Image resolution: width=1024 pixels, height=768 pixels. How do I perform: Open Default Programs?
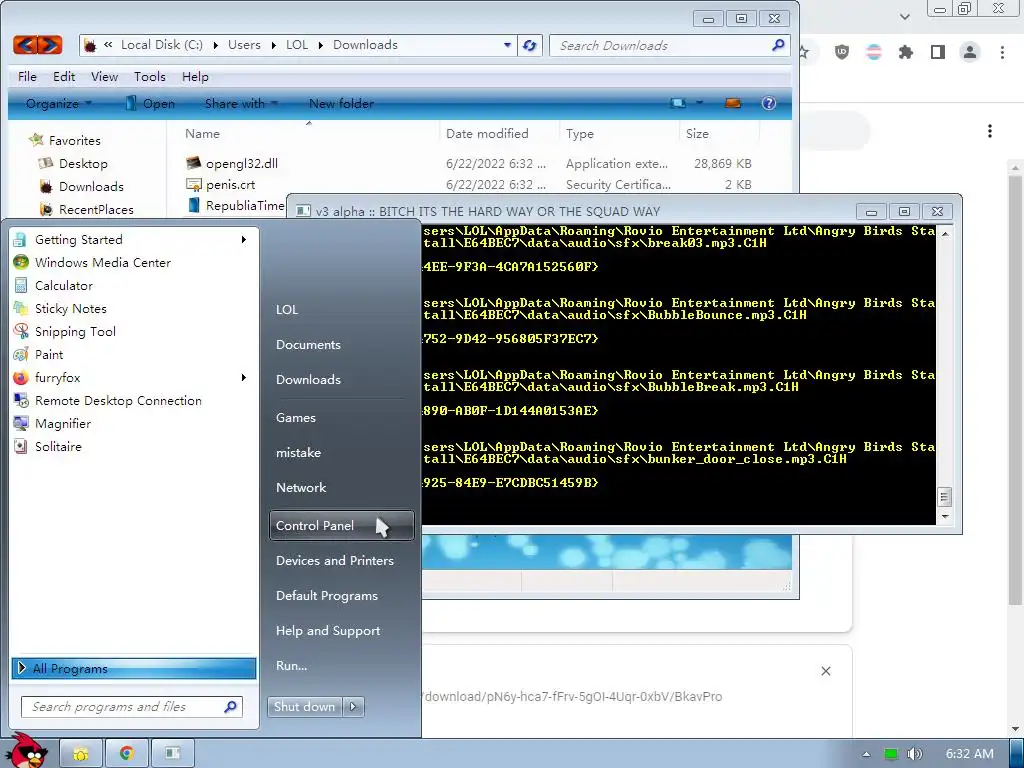pos(327,596)
